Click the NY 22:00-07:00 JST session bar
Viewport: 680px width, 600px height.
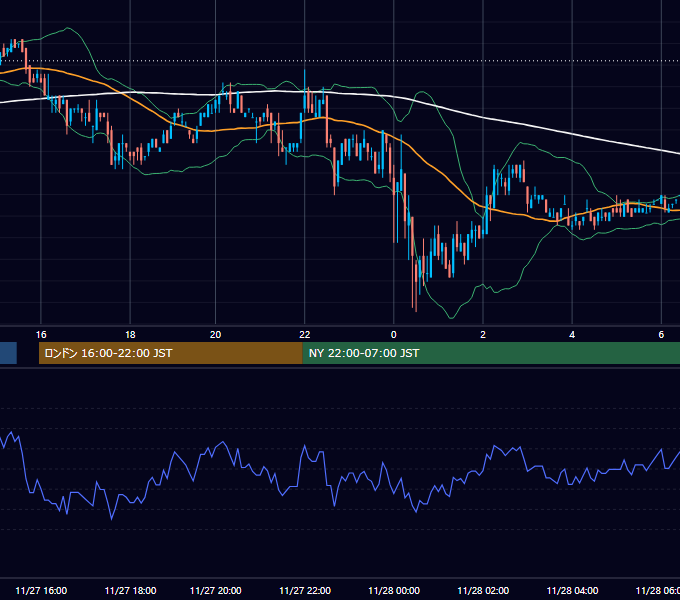click(491, 353)
